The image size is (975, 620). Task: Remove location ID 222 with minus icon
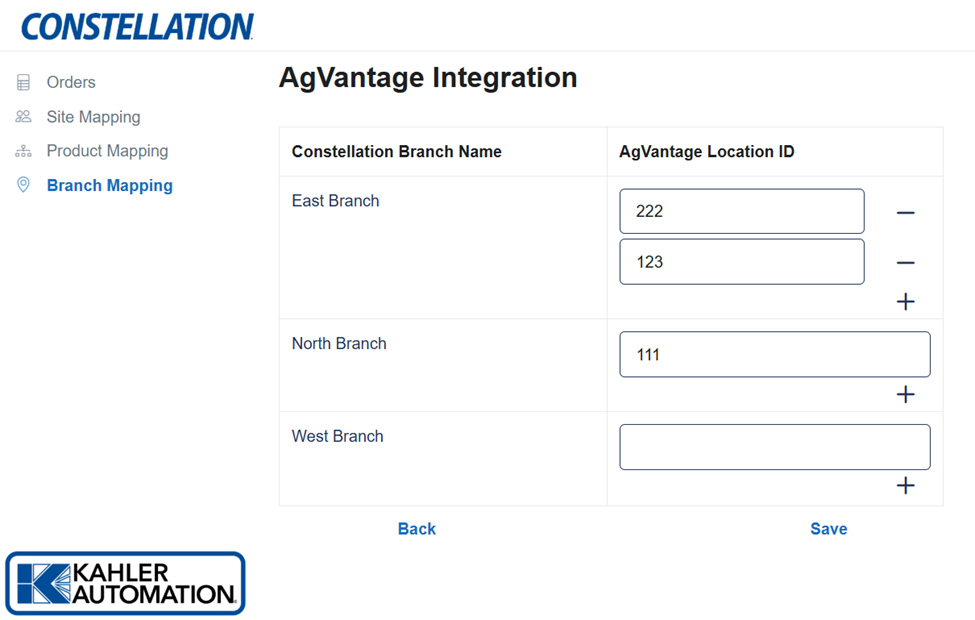pyautogui.click(x=905, y=213)
